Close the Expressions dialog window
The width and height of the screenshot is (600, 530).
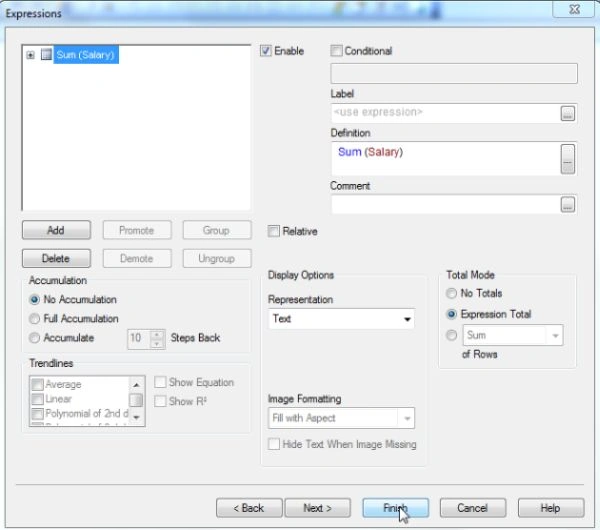coord(575,9)
